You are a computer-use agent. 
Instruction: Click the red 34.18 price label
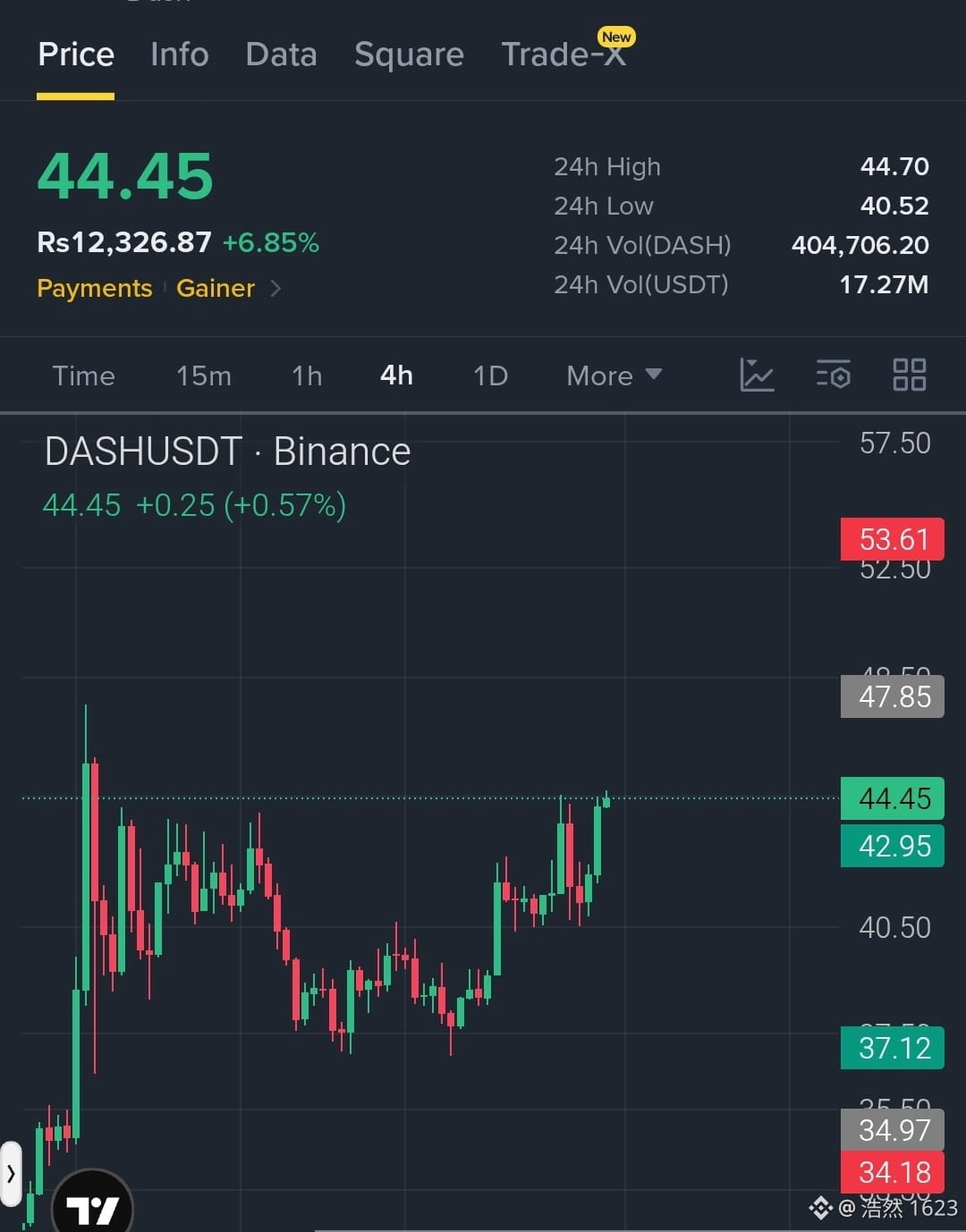click(893, 1172)
